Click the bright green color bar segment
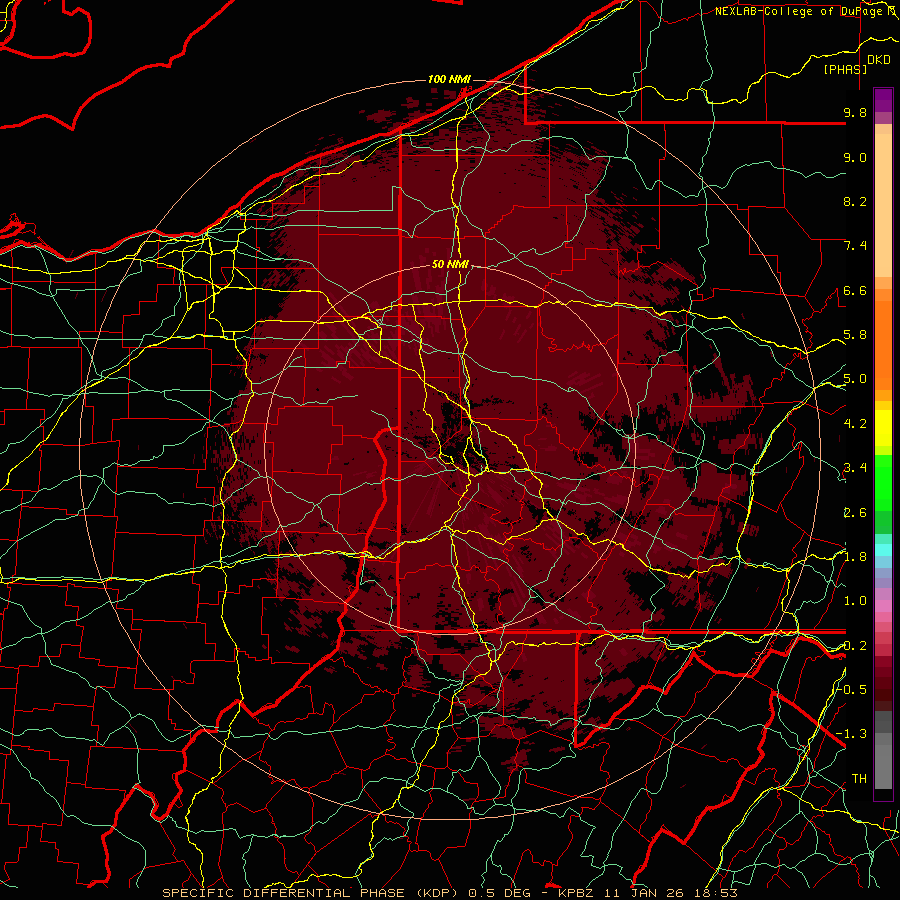The height and width of the screenshot is (900, 900). click(x=883, y=481)
